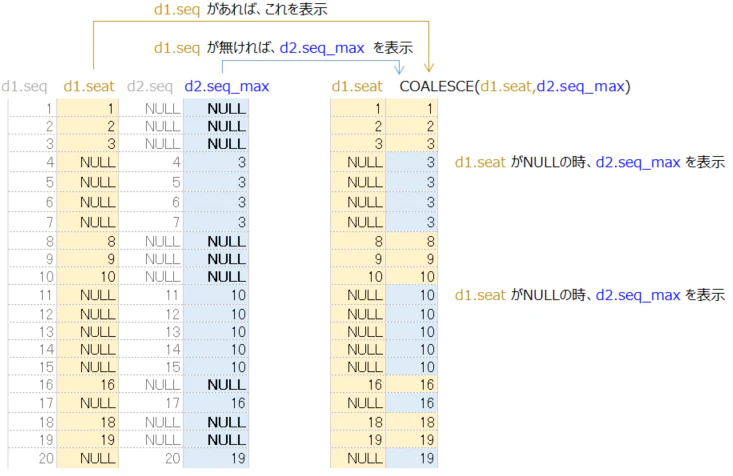This screenshot has width=733, height=476.
Task: Select the blue d2.seq_max column header
Action: tap(227, 87)
